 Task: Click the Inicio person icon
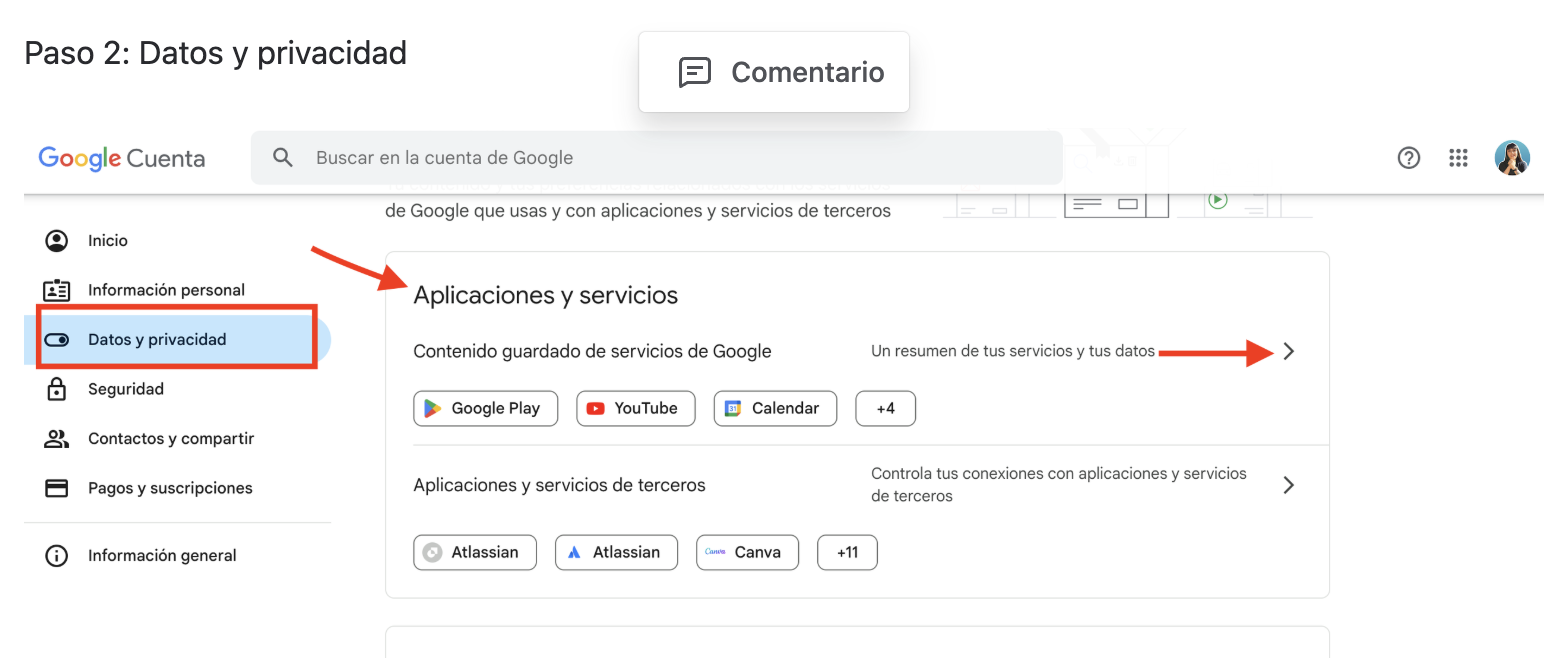click(57, 241)
